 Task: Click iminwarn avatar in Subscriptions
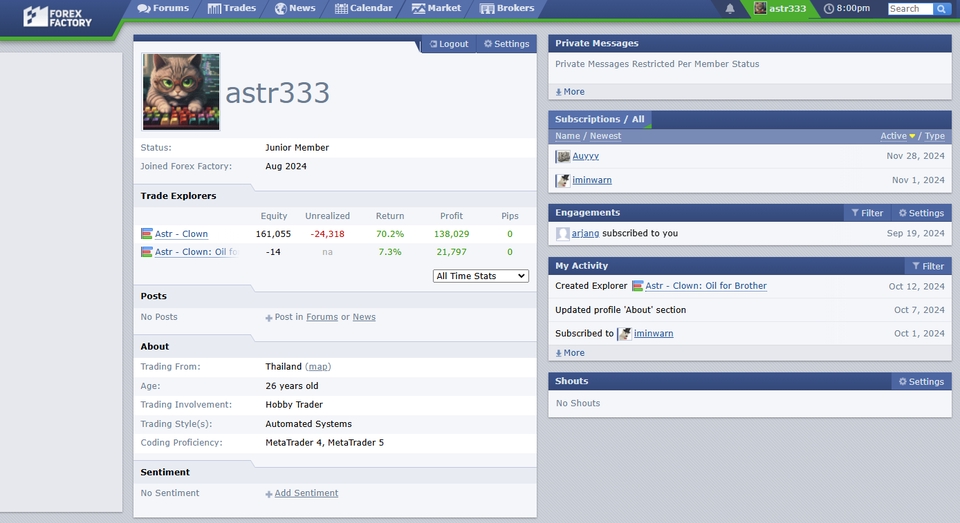pos(563,181)
